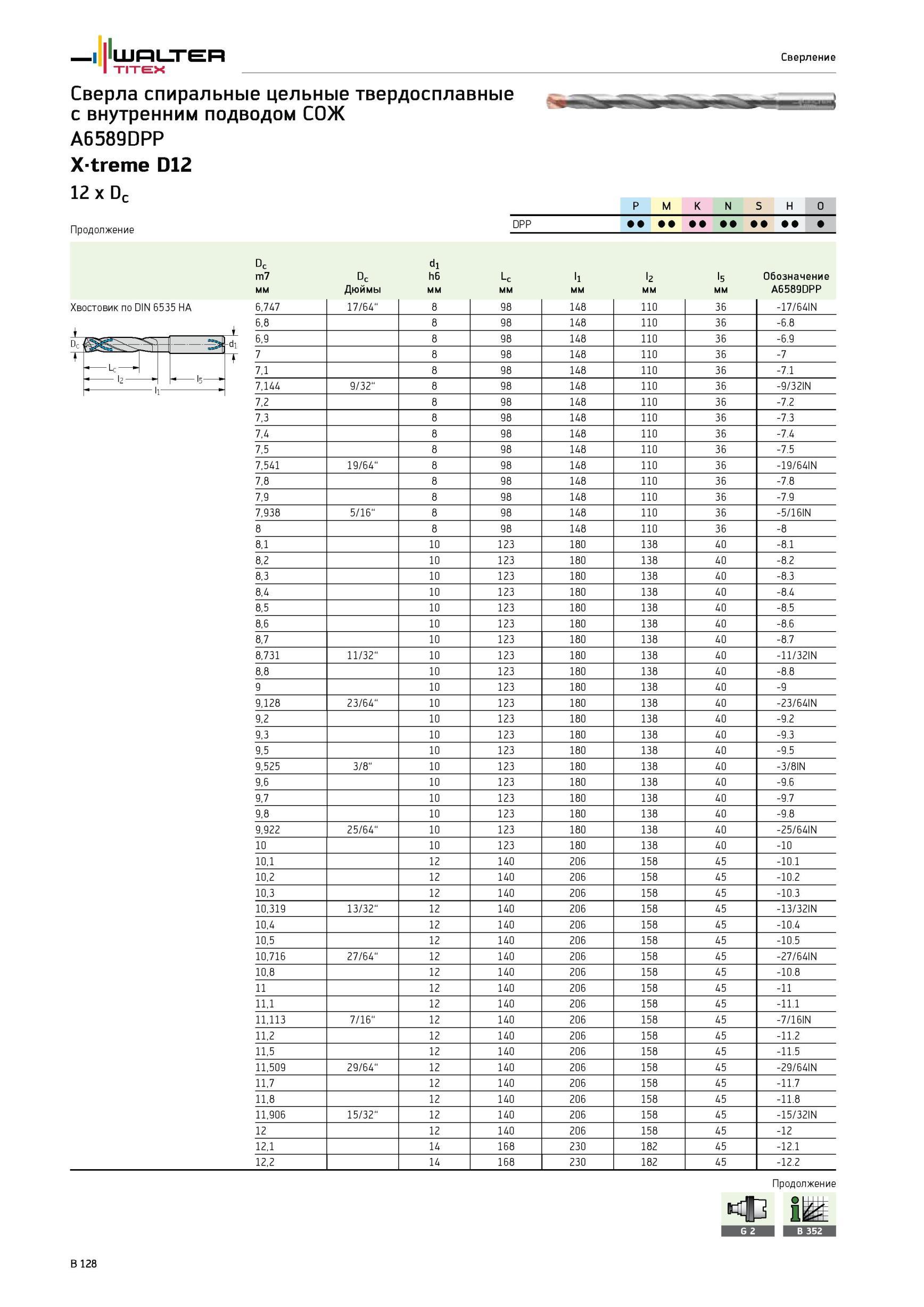Click the "9,525" diameter cell

coord(268,767)
